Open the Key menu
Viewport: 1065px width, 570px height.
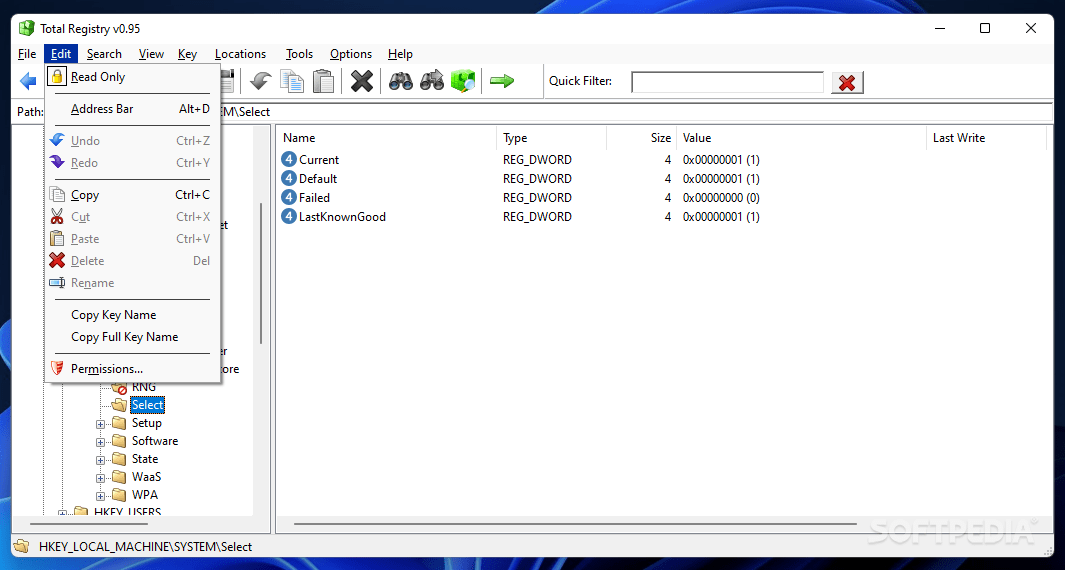187,54
